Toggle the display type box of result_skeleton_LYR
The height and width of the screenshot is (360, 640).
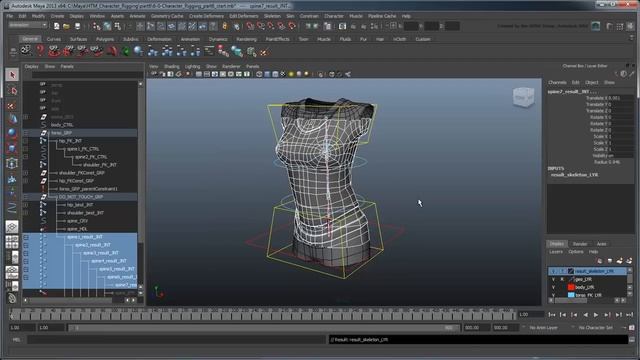(562, 271)
